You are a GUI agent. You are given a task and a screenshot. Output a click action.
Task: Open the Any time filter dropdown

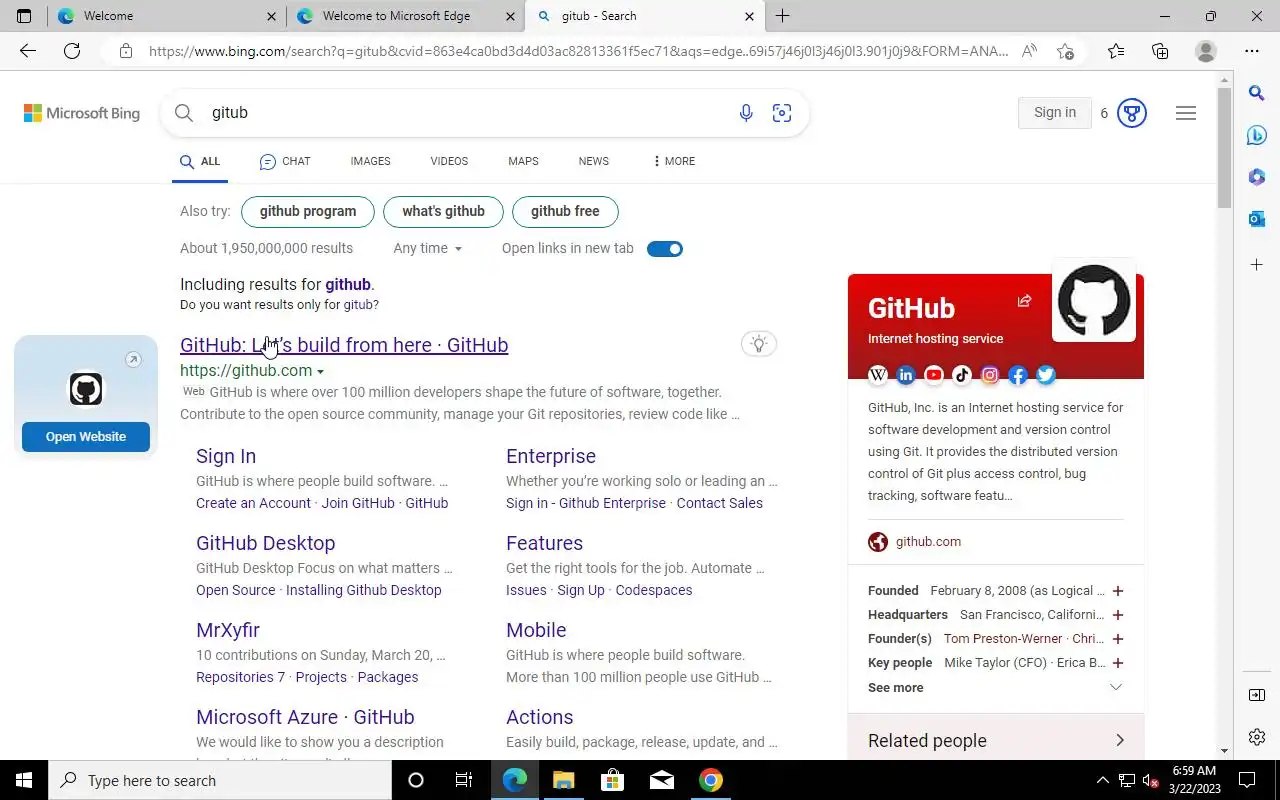point(427,248)
